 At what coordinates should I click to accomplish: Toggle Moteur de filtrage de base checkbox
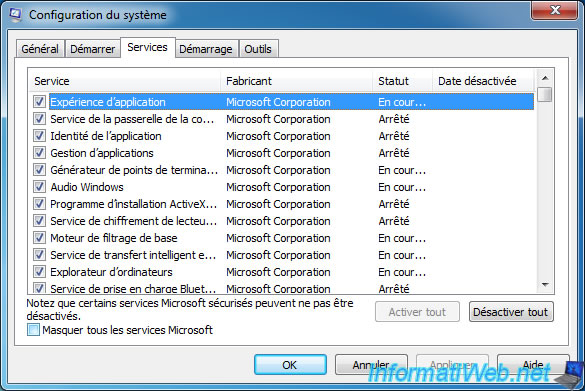[x=40, y=238]
